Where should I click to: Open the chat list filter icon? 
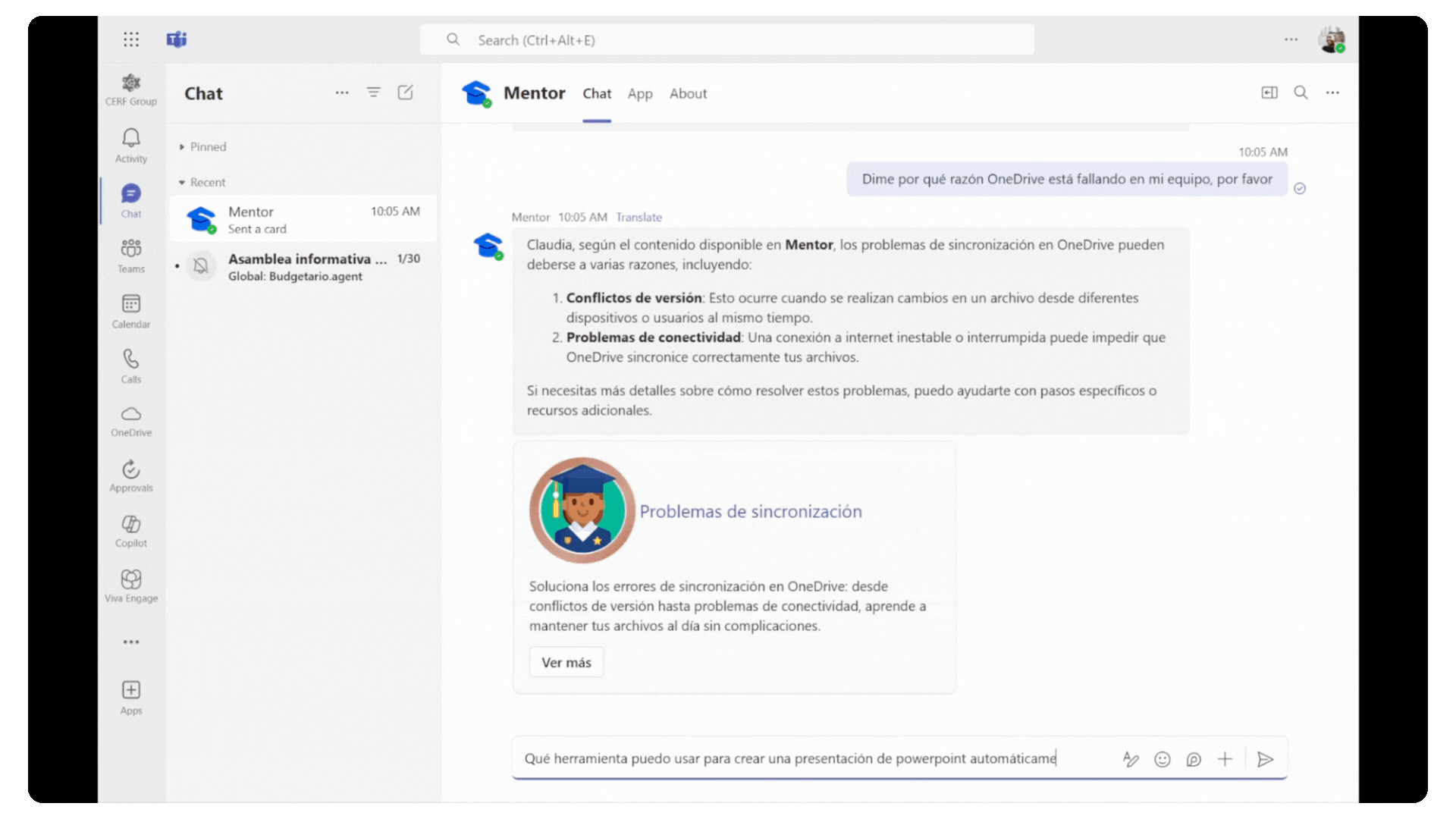[x=374, y=93]
